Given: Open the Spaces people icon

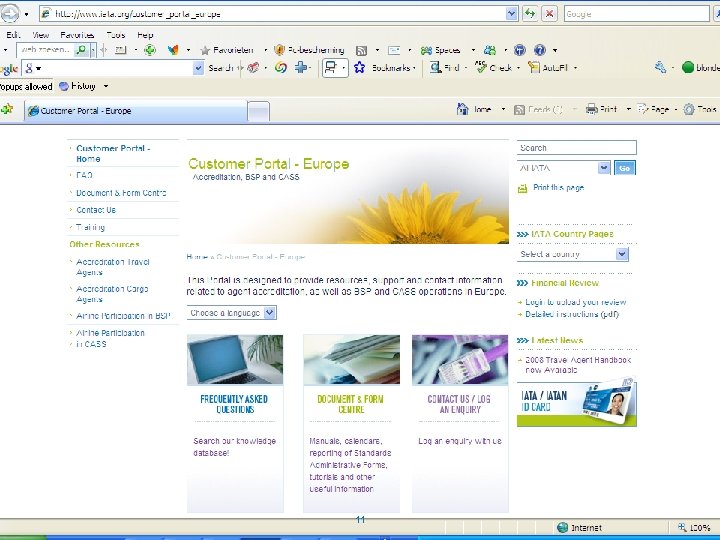Looking at the screenshot, I should [426, 51].
